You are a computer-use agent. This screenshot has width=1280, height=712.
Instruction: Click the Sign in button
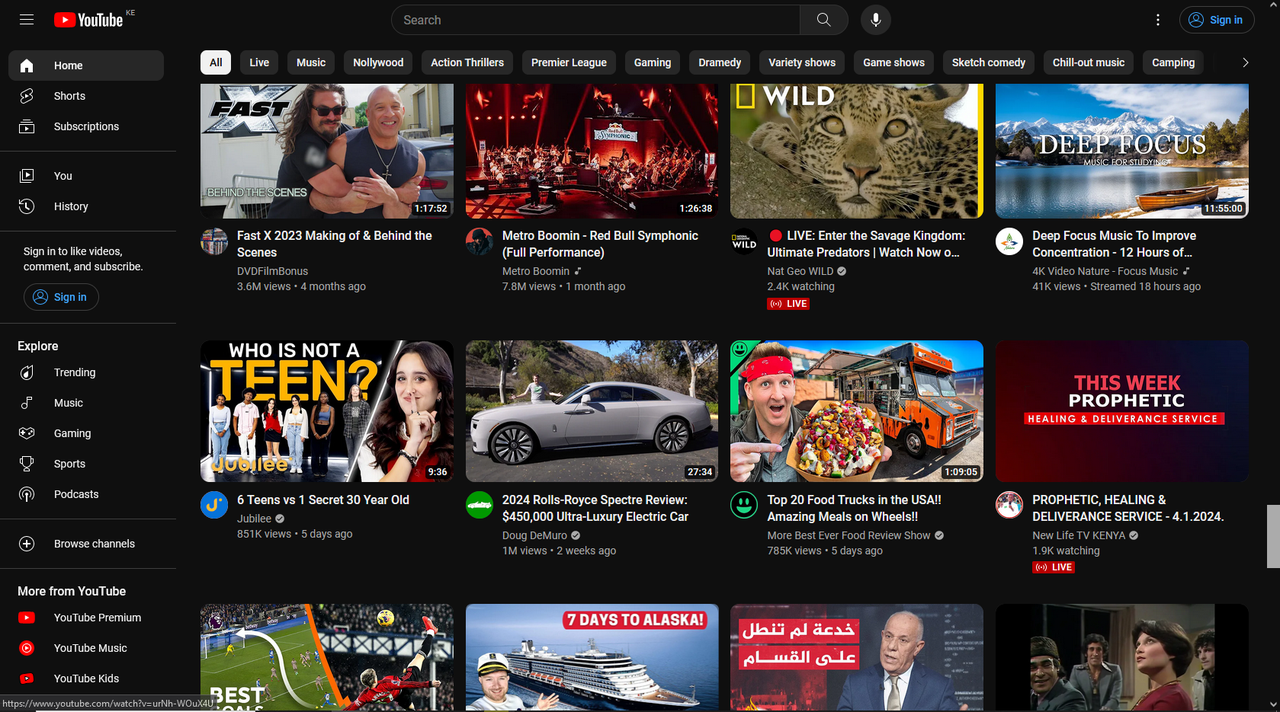1217,19
